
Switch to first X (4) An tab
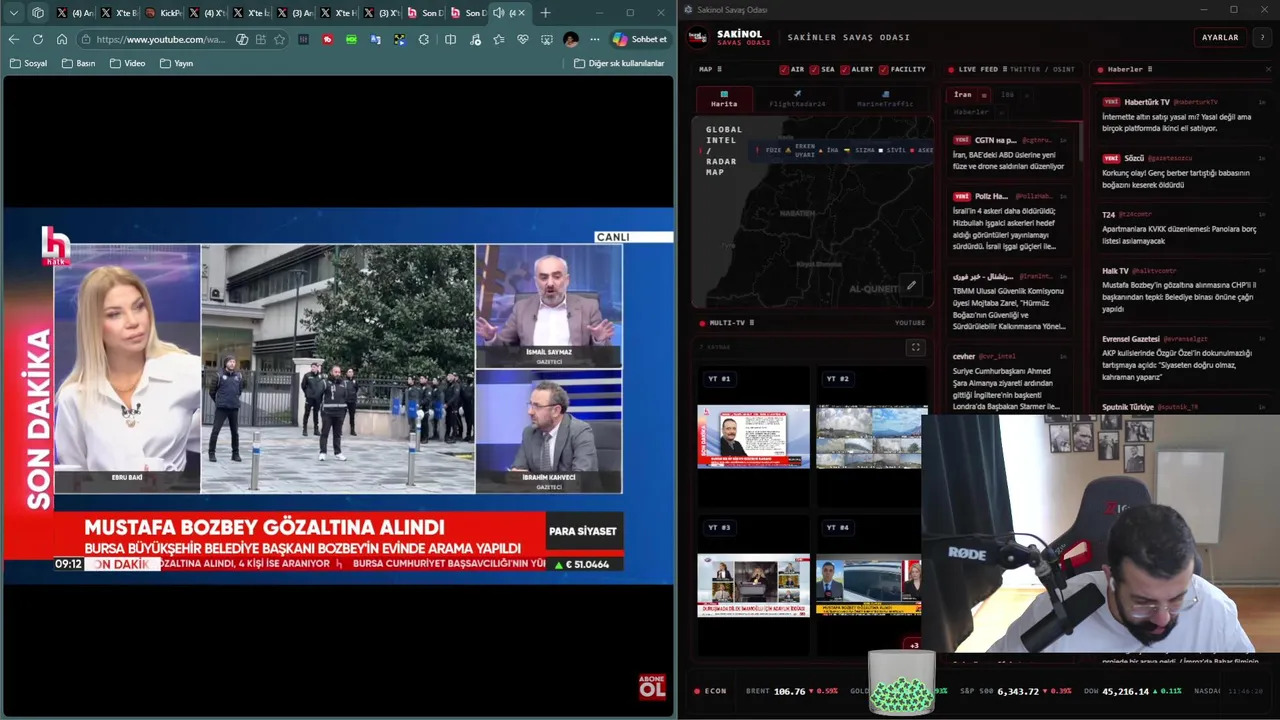click(x=75, y=13)
